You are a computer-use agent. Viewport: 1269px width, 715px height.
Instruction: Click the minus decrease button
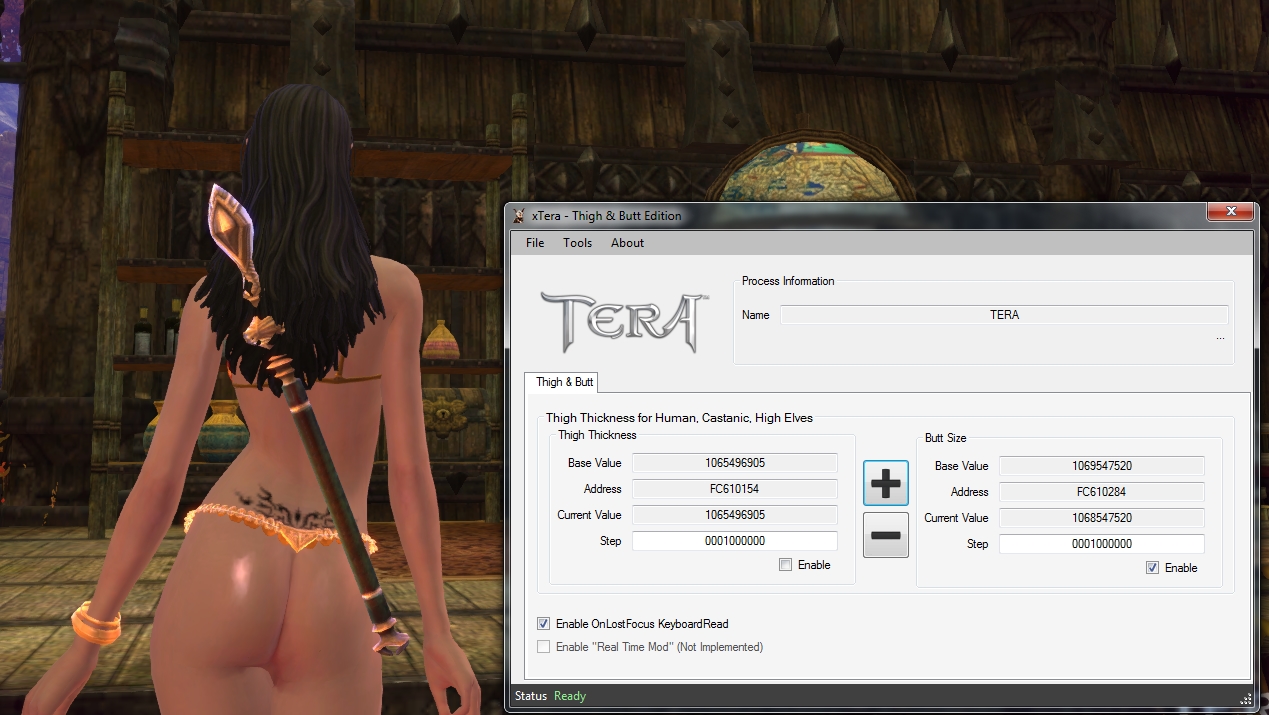(x=885, y=535)
